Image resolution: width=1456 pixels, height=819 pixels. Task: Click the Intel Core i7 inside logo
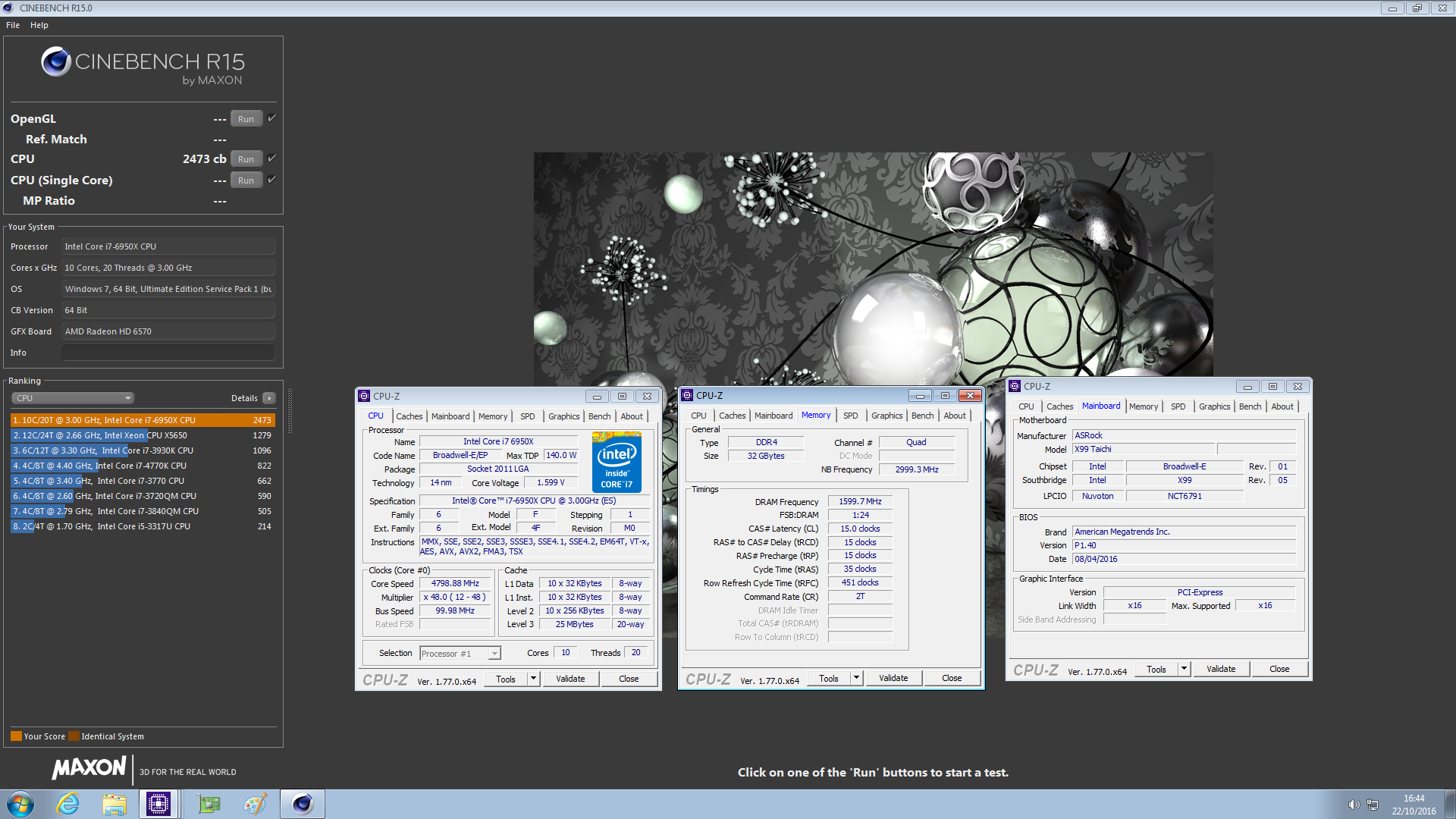click(617, 462)
